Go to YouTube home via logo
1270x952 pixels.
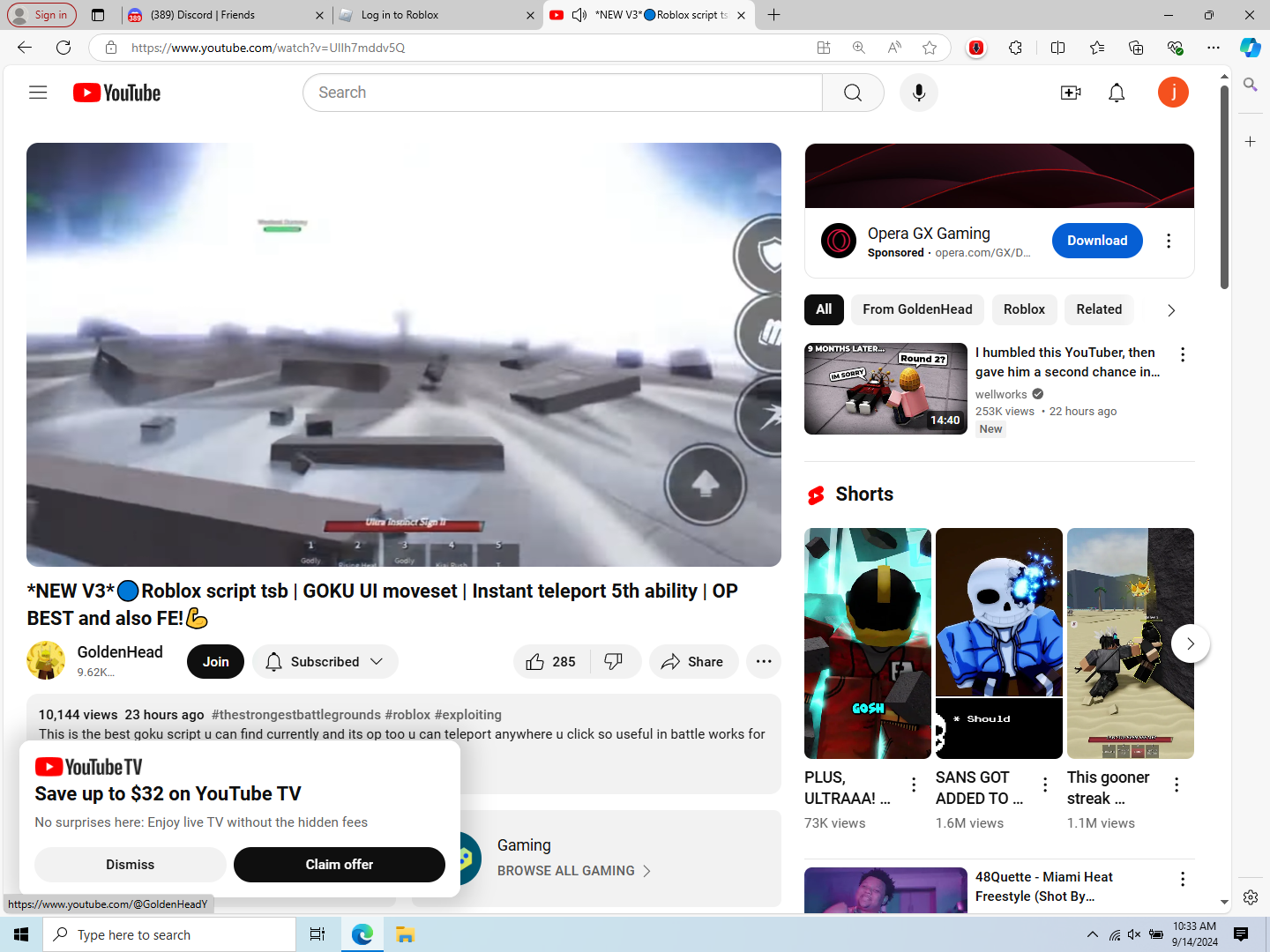[x=116, y=93]
